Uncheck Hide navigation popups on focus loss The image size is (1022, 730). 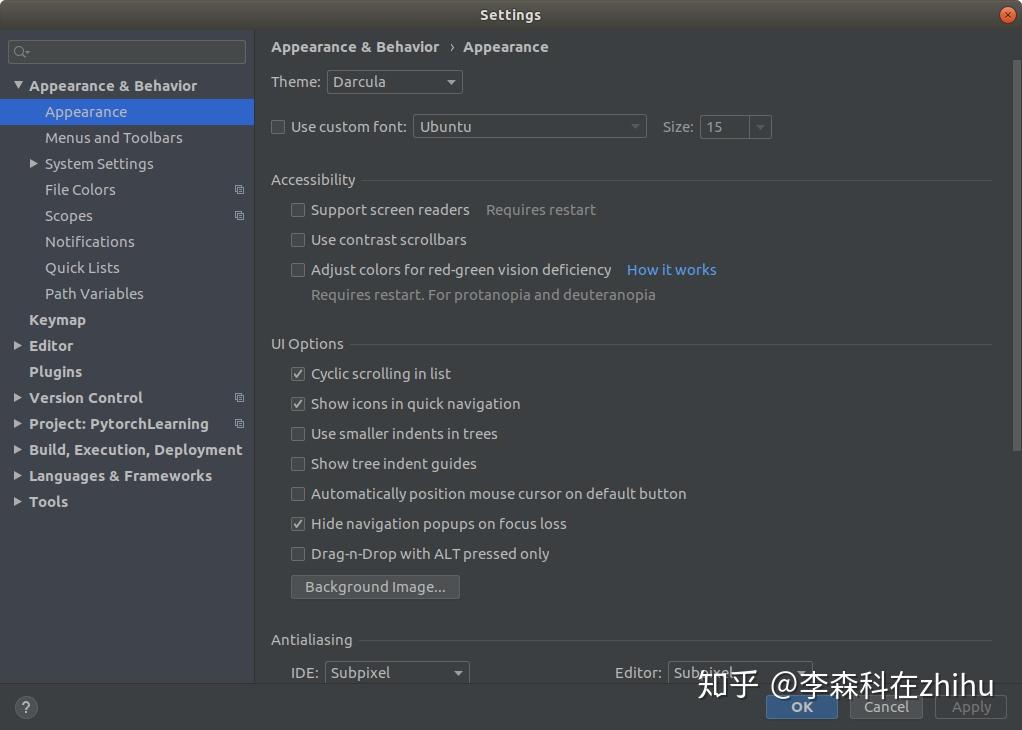[298, 524]
